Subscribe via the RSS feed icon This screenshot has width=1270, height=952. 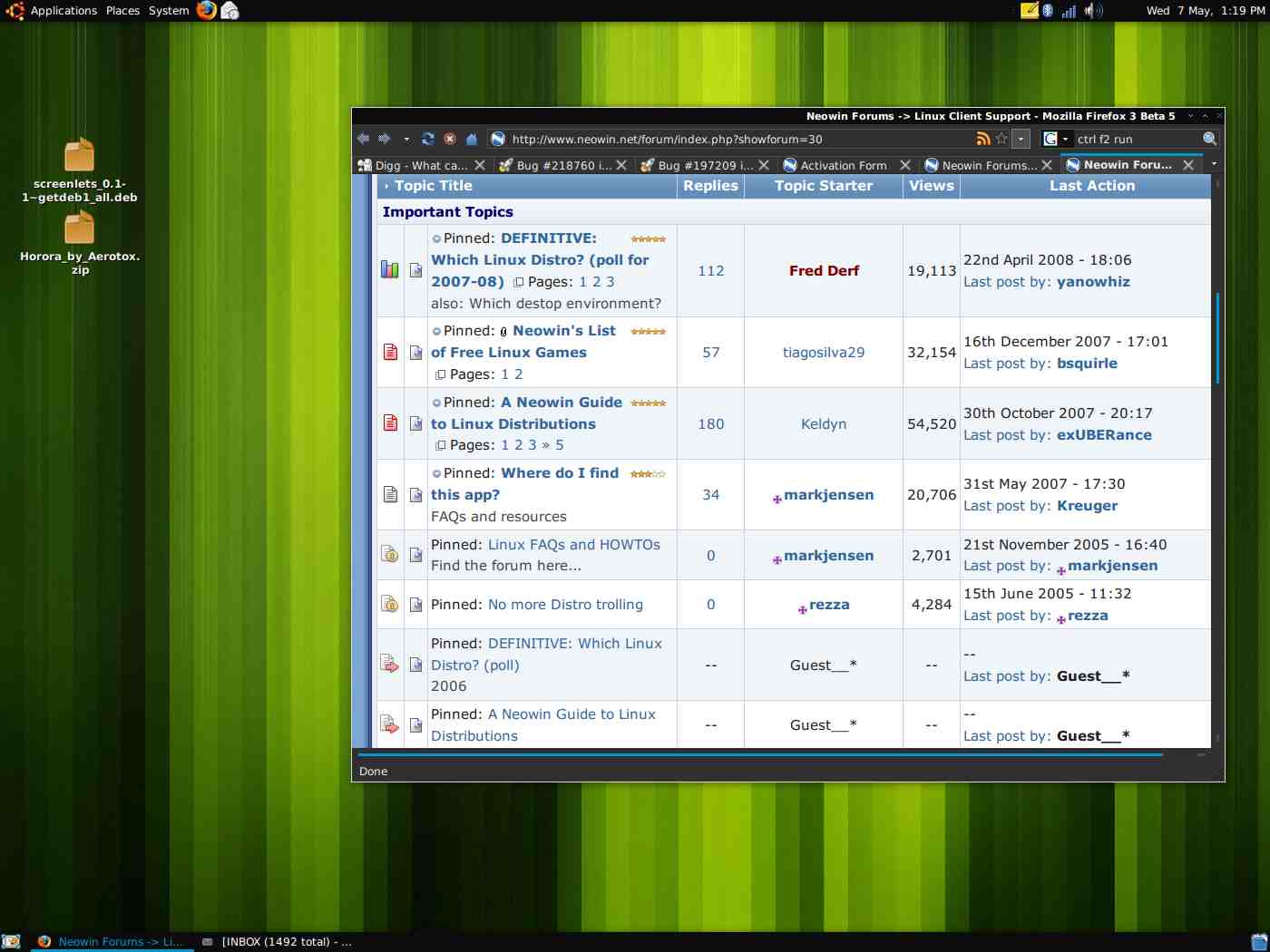pos(983,139)
